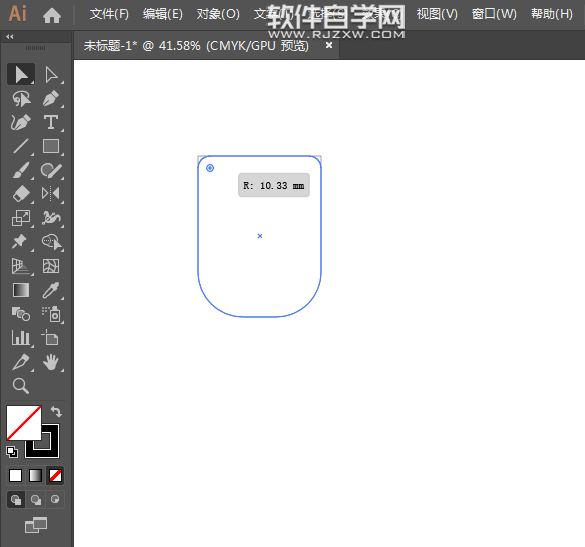Choose the Reflect tool
The height and width of the screenshot is (547, 585).
click(x=51, y=194)
